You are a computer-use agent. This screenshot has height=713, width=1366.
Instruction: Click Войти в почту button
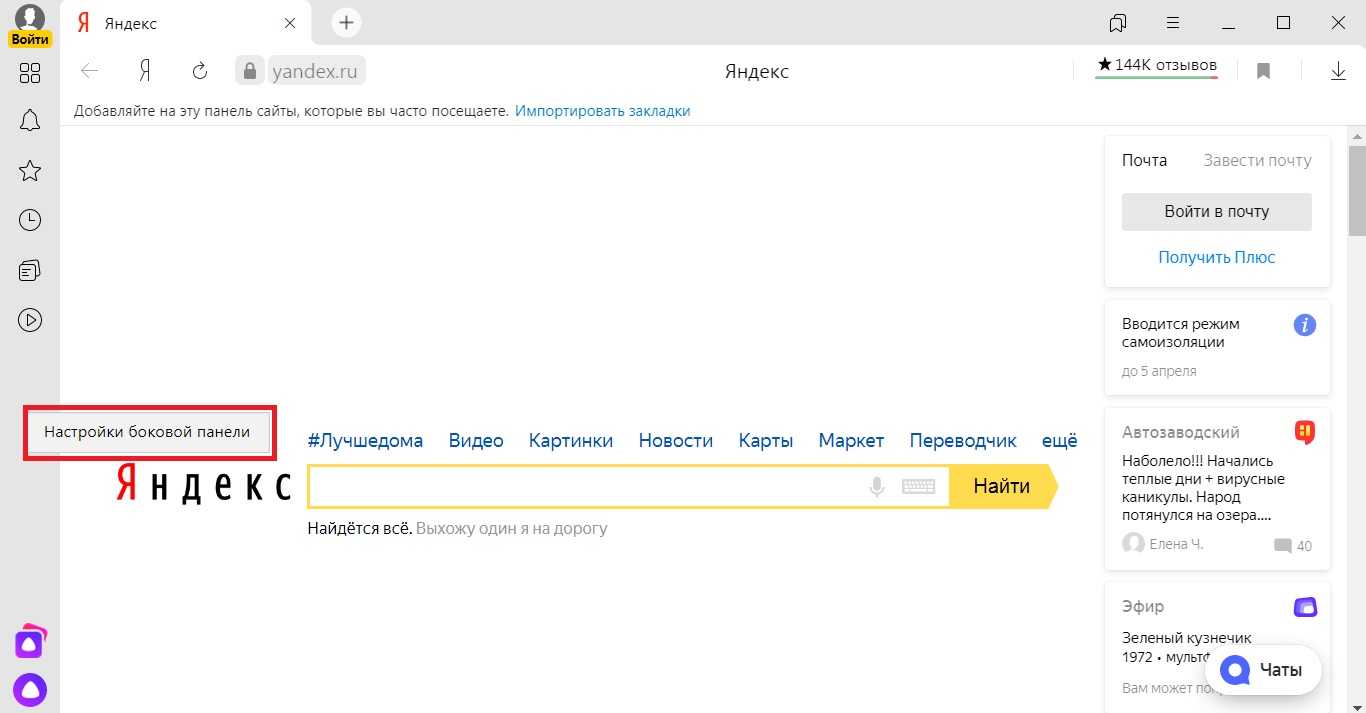(1217, 212)
